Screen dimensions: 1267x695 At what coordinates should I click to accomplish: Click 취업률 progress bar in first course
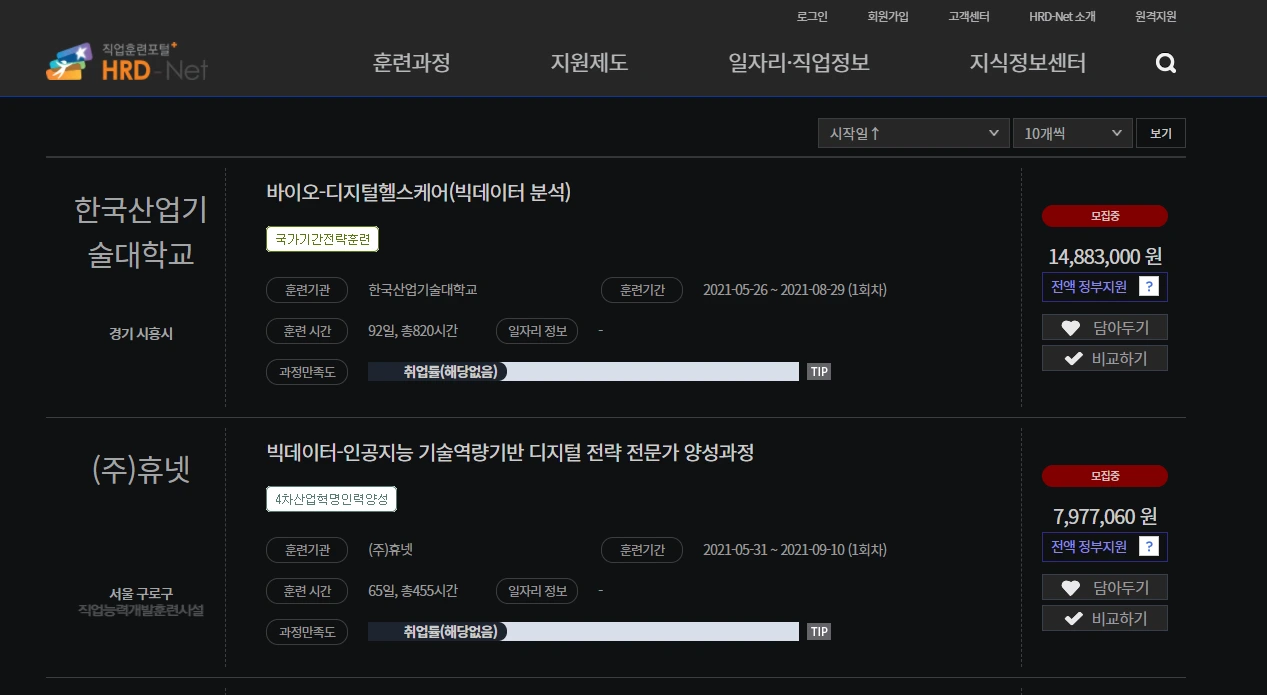583,372
